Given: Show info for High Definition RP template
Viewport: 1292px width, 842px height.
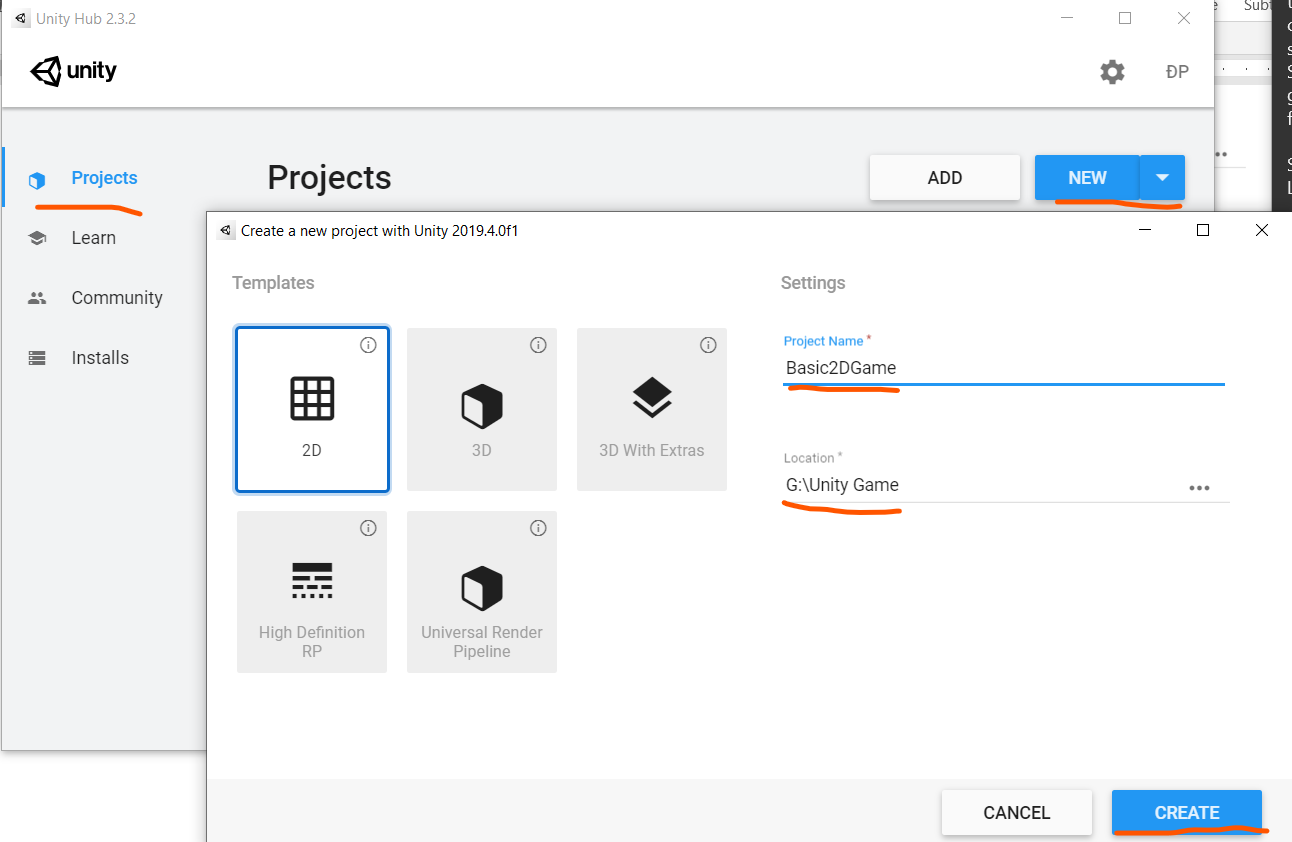Looking at the screenshot, I should tap(368, 528).
